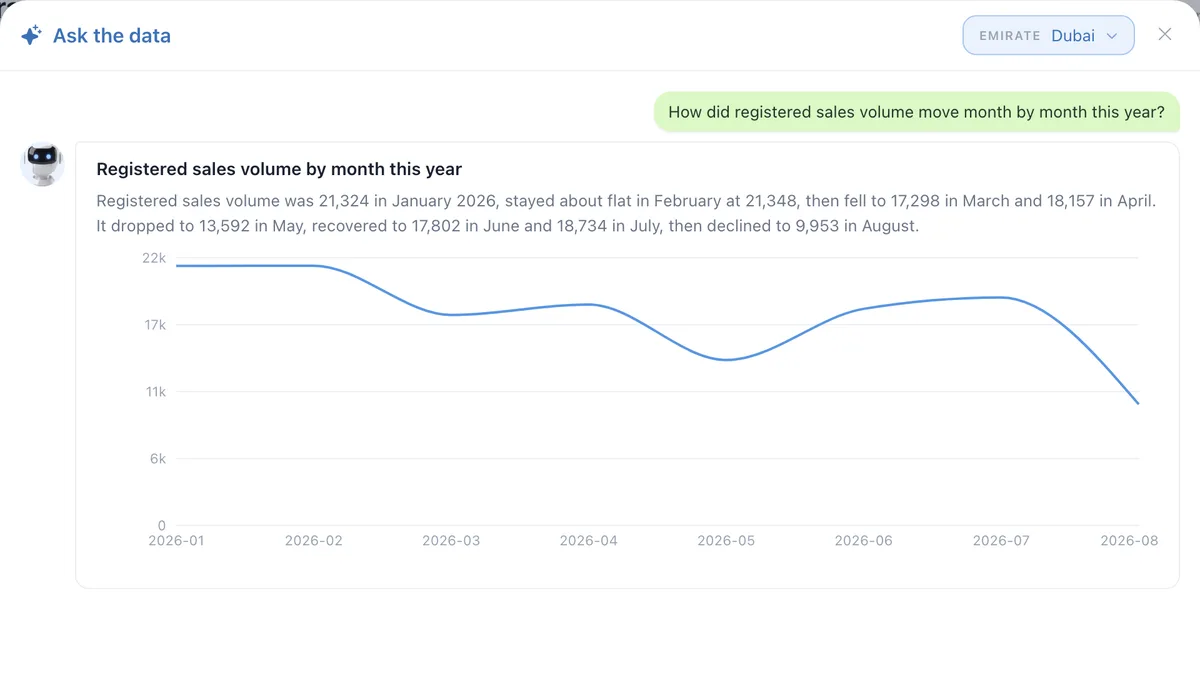Click the sparkle icon beside Ask the data

tap(31, 36)
